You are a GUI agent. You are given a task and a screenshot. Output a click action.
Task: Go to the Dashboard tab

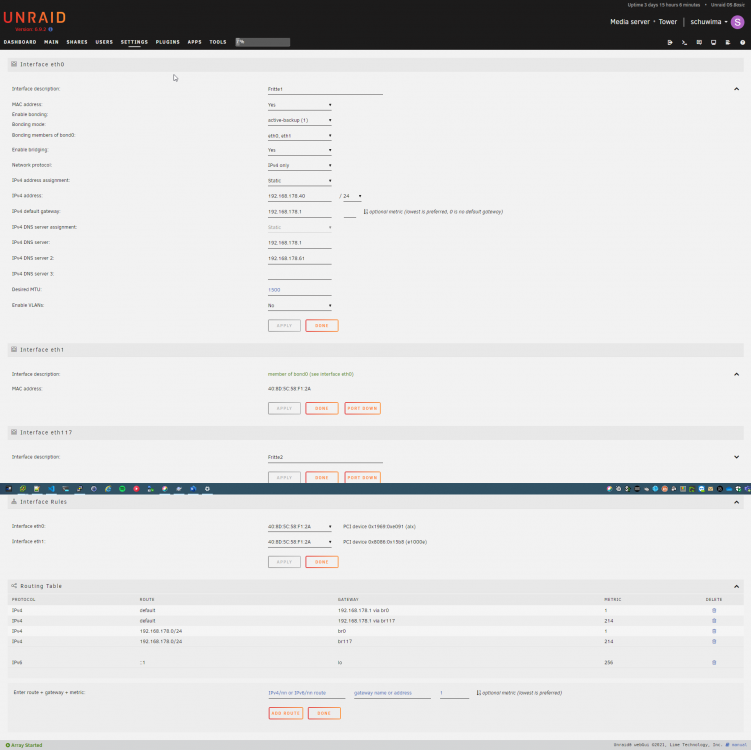(x=20, y=42)
